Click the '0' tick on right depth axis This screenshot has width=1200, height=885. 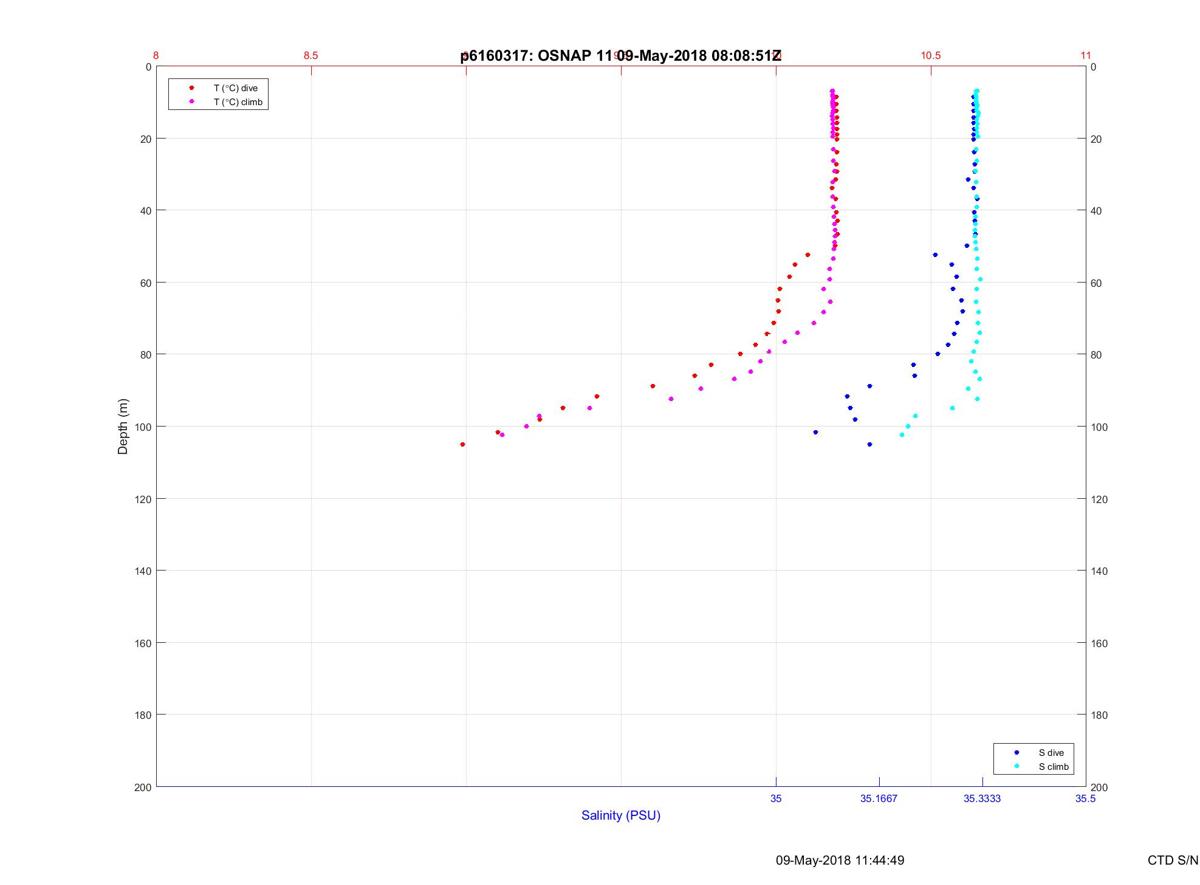pos(1094,67)
